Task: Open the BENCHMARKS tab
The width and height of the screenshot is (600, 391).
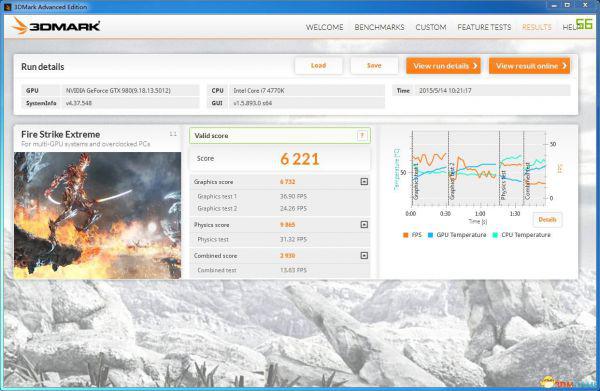Action: click(379, 27)
